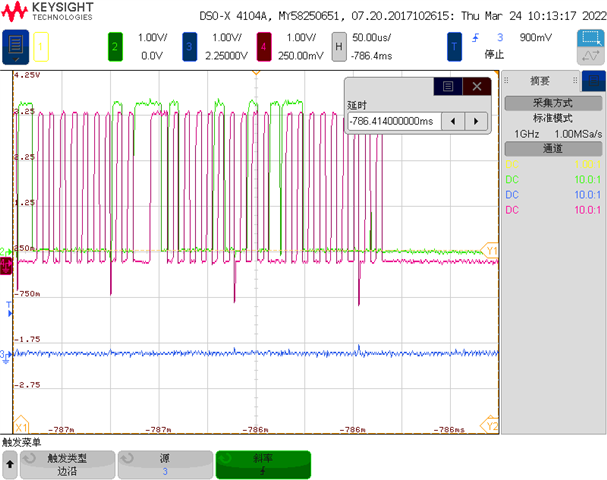The height and width of the screenshot is (480, 607).
Task: Click the blue DC 10.0:1 channel row
Action: click(553, 195)
